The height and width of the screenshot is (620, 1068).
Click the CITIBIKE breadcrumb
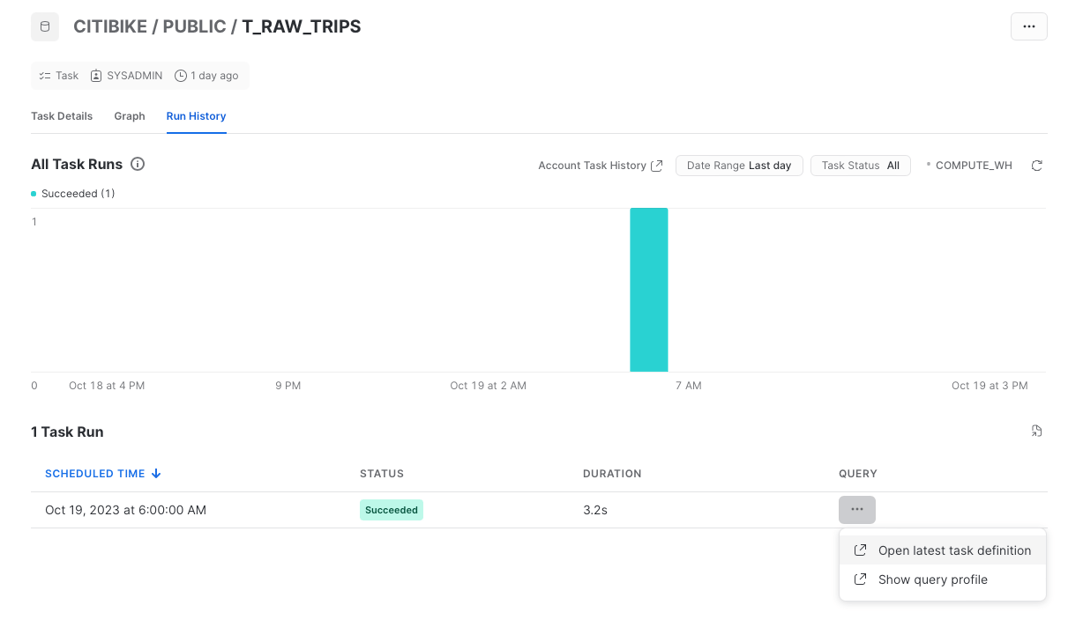coord(110,27)
